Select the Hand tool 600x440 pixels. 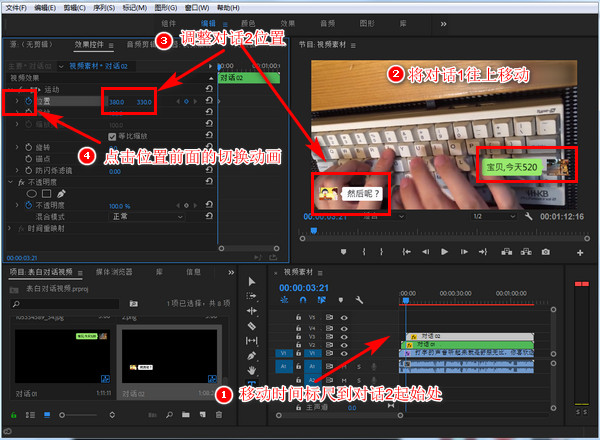(x=251, y=370)
